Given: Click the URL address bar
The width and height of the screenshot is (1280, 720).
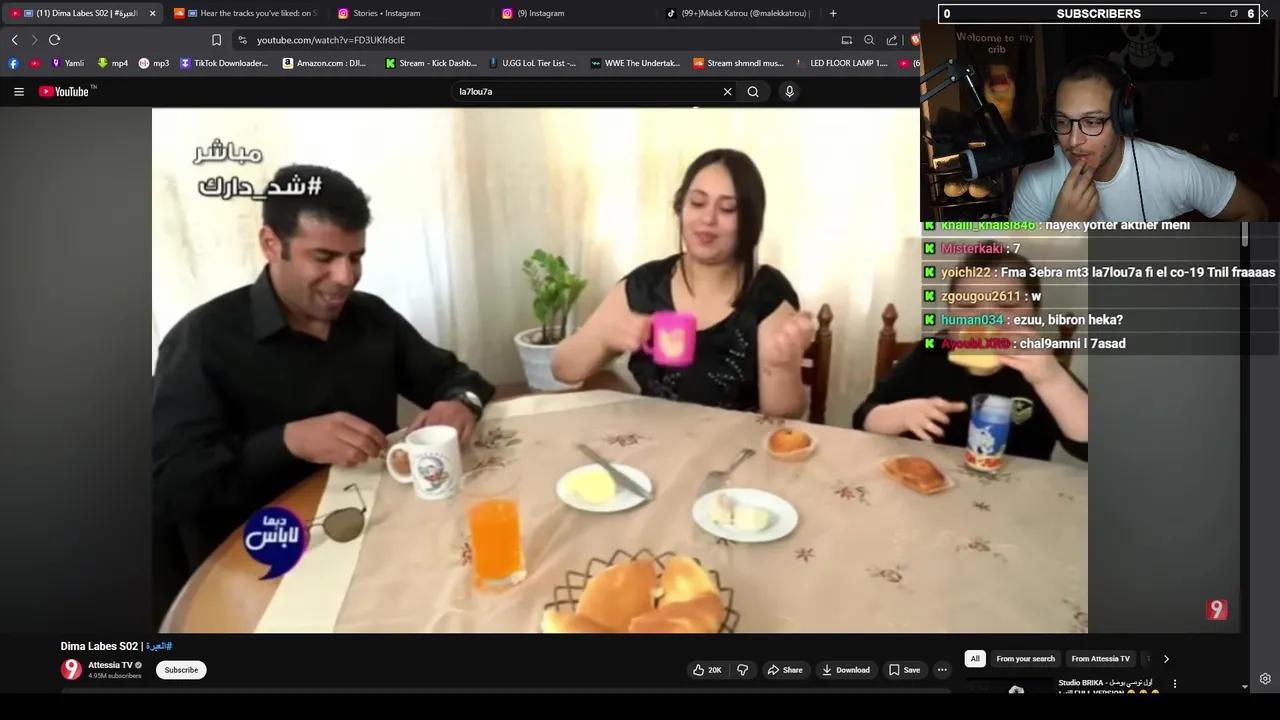Looking at the screenshot, I should (540, 40).
